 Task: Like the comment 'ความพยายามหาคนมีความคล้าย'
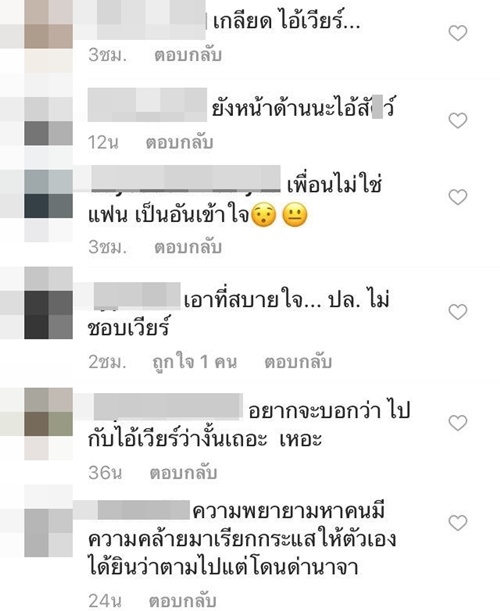458,523
